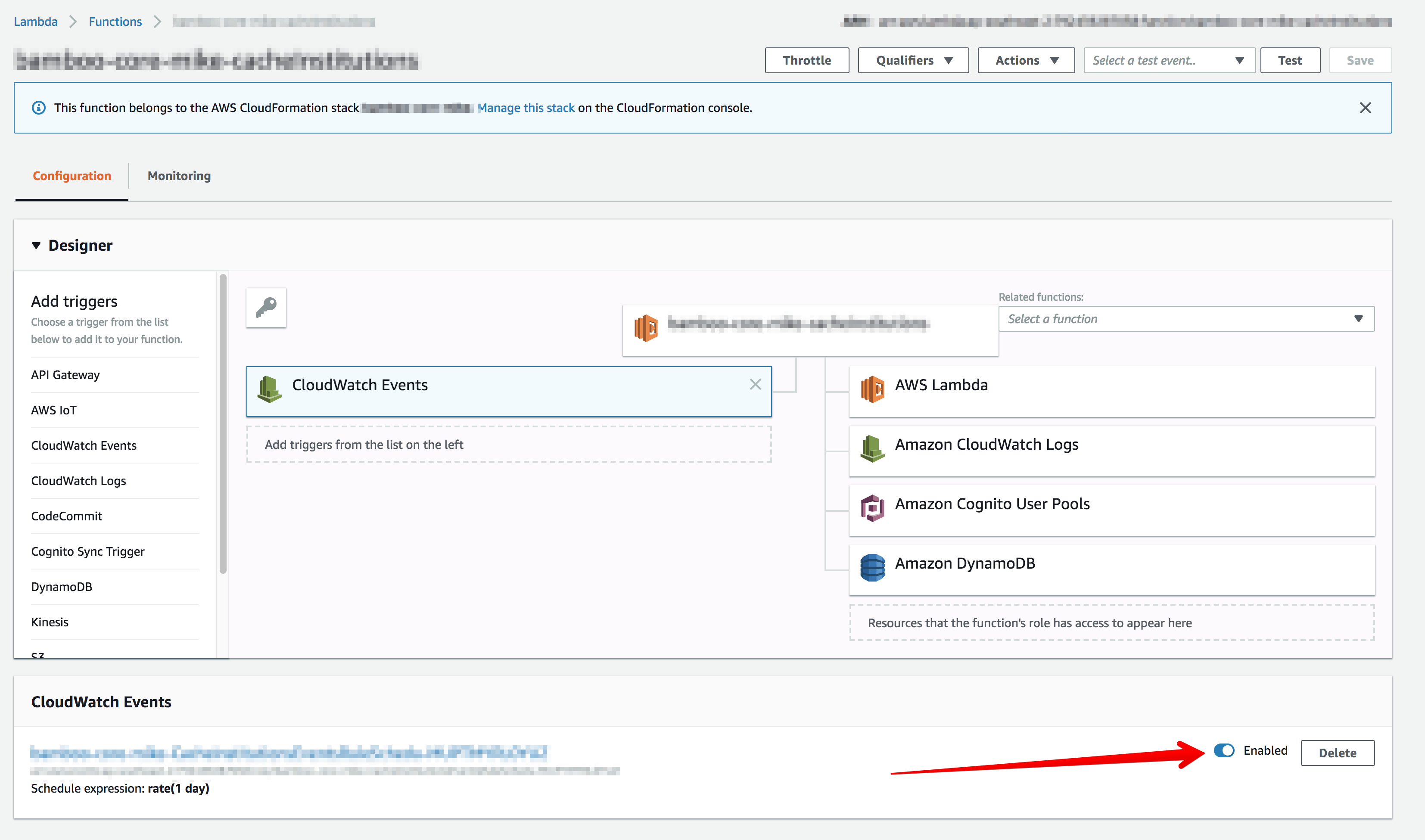This screenshot has width=1425, height=840.
Task: Go to Functions breadcrumb link
Action: click(x=115, y=22)
